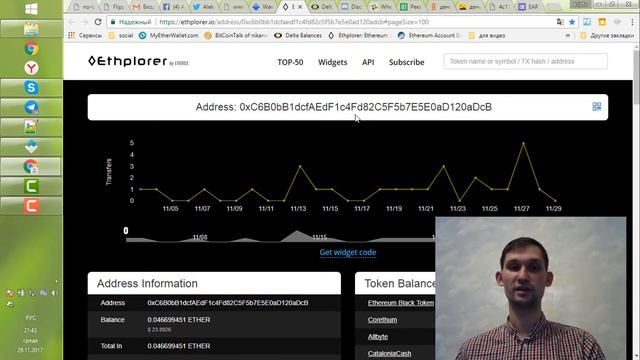Expand the для видео bookmarks folder
Image resolution: width=640 pixels, height=360 pixels.
tap(487, 36)
